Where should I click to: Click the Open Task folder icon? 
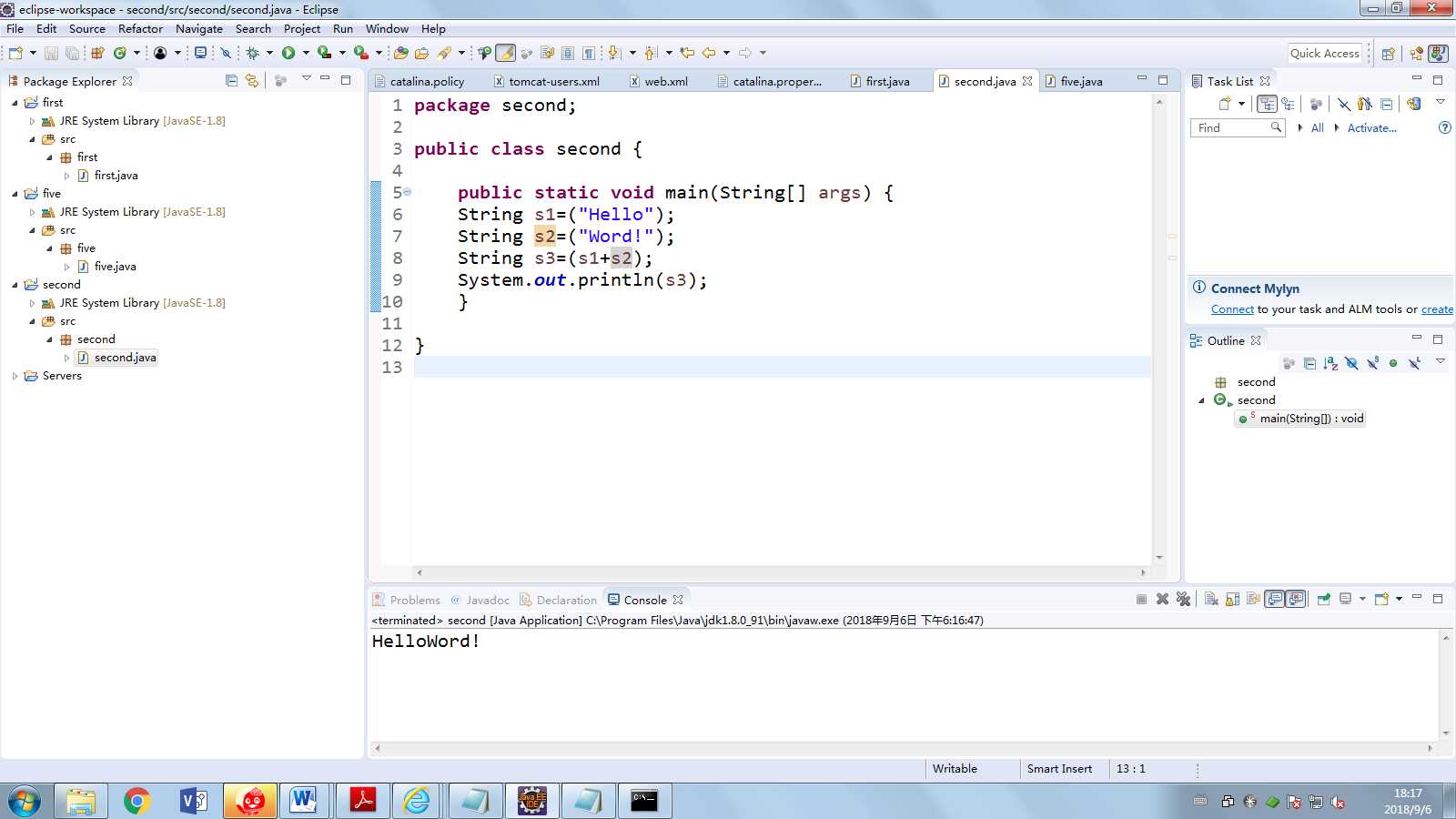421,53
